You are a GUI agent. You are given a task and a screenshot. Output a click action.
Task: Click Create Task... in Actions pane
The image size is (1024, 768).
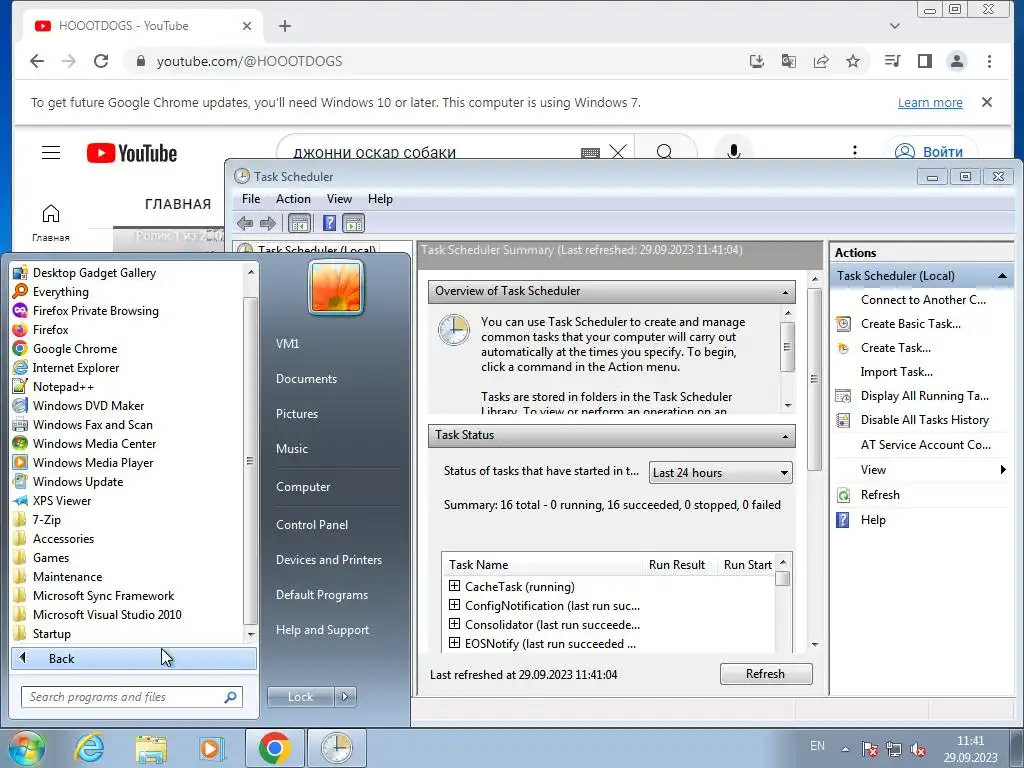tap(895, 348)
